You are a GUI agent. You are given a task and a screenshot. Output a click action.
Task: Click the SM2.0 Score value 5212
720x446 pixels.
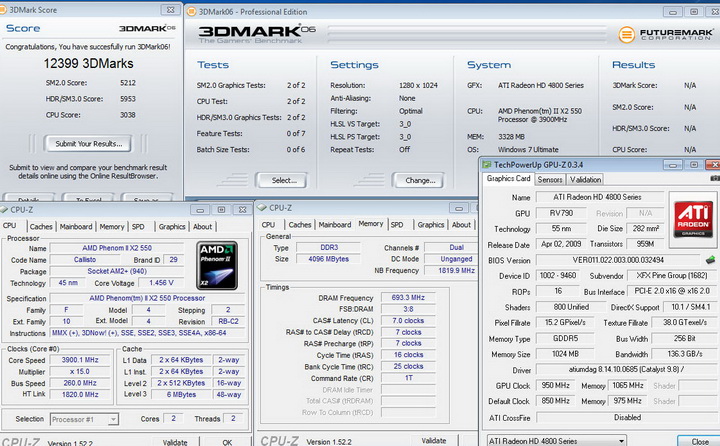pos(128,83)
